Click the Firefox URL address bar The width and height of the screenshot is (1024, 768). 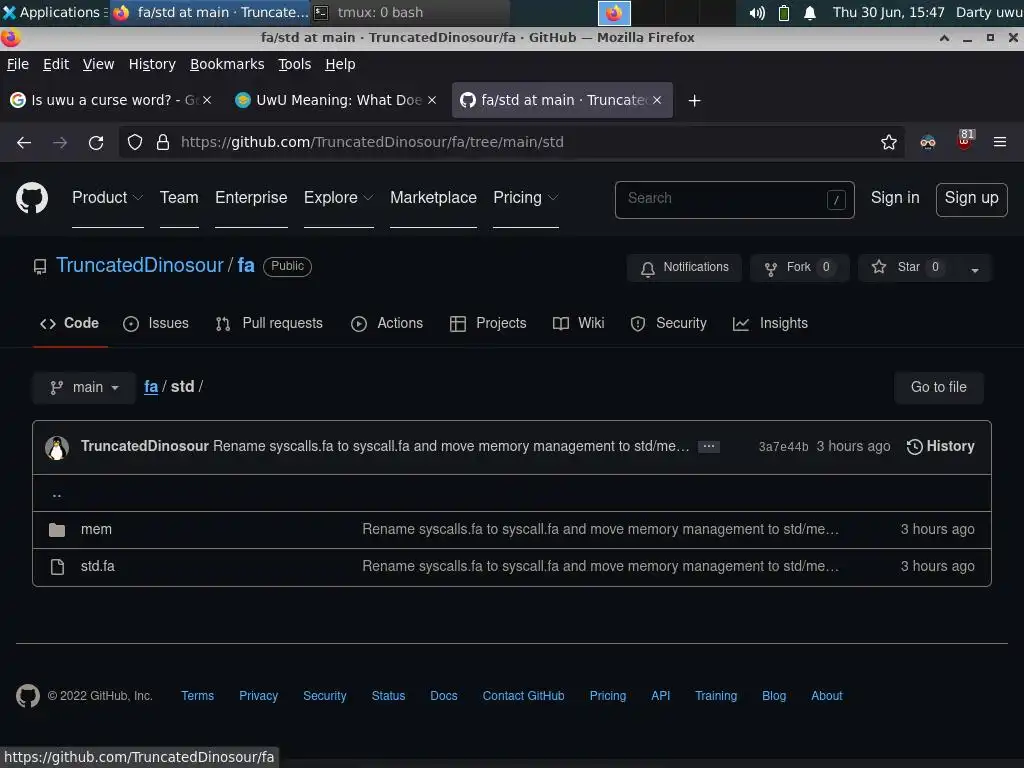coord(509,142)
